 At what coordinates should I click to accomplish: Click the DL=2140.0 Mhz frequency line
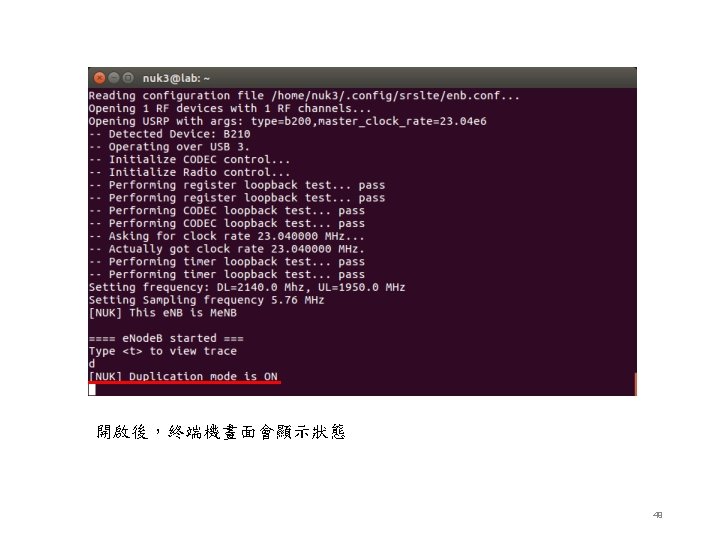click(x=247, y=287)
